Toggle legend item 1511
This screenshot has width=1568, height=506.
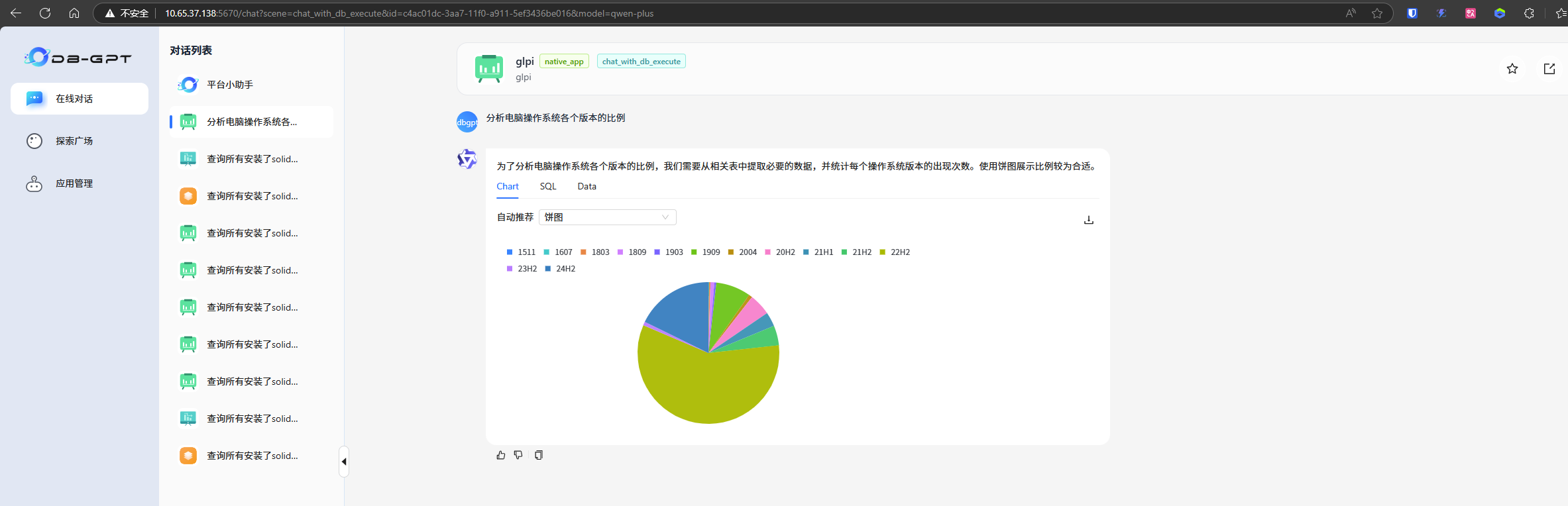(x=521, y=252)
